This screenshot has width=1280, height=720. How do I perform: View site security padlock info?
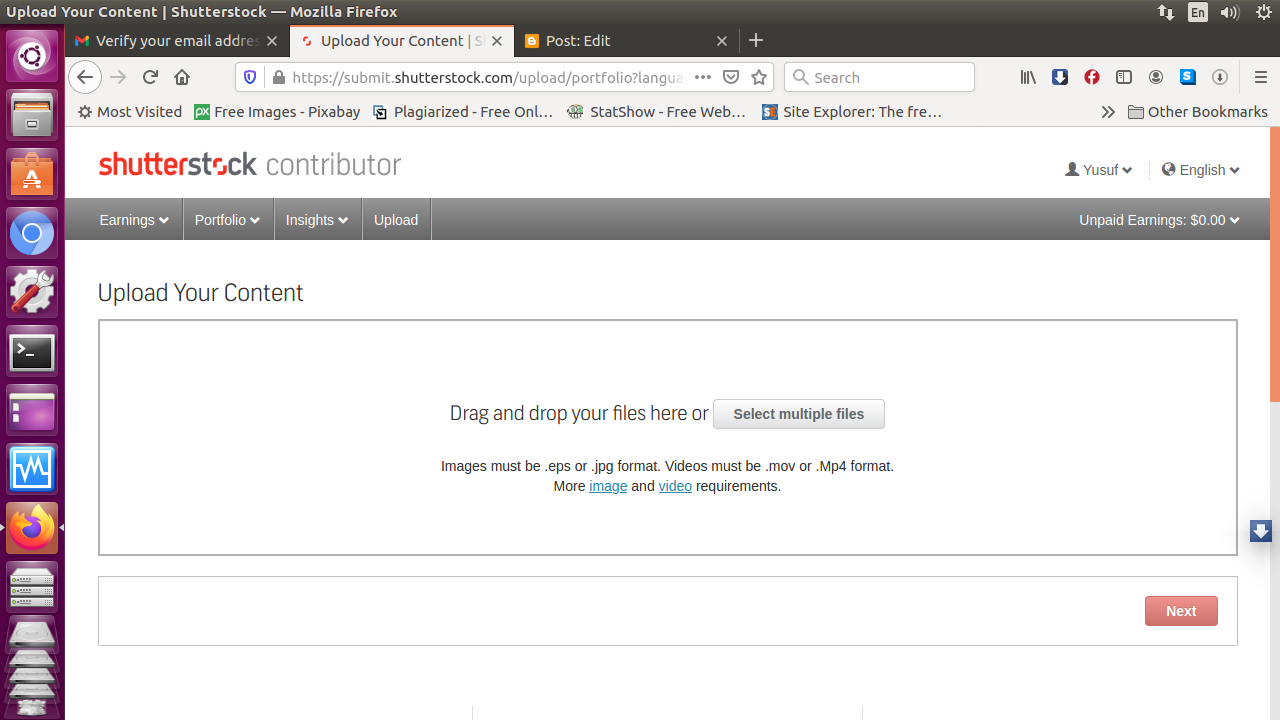coord(278,77)
